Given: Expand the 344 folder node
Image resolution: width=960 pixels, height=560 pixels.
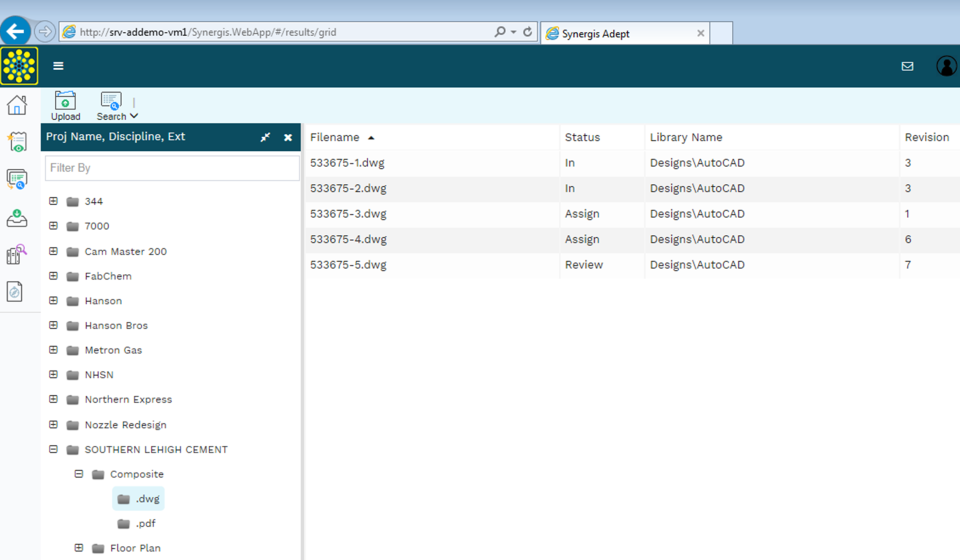Looking at the screenshot, I should click(x=53, y=201).
